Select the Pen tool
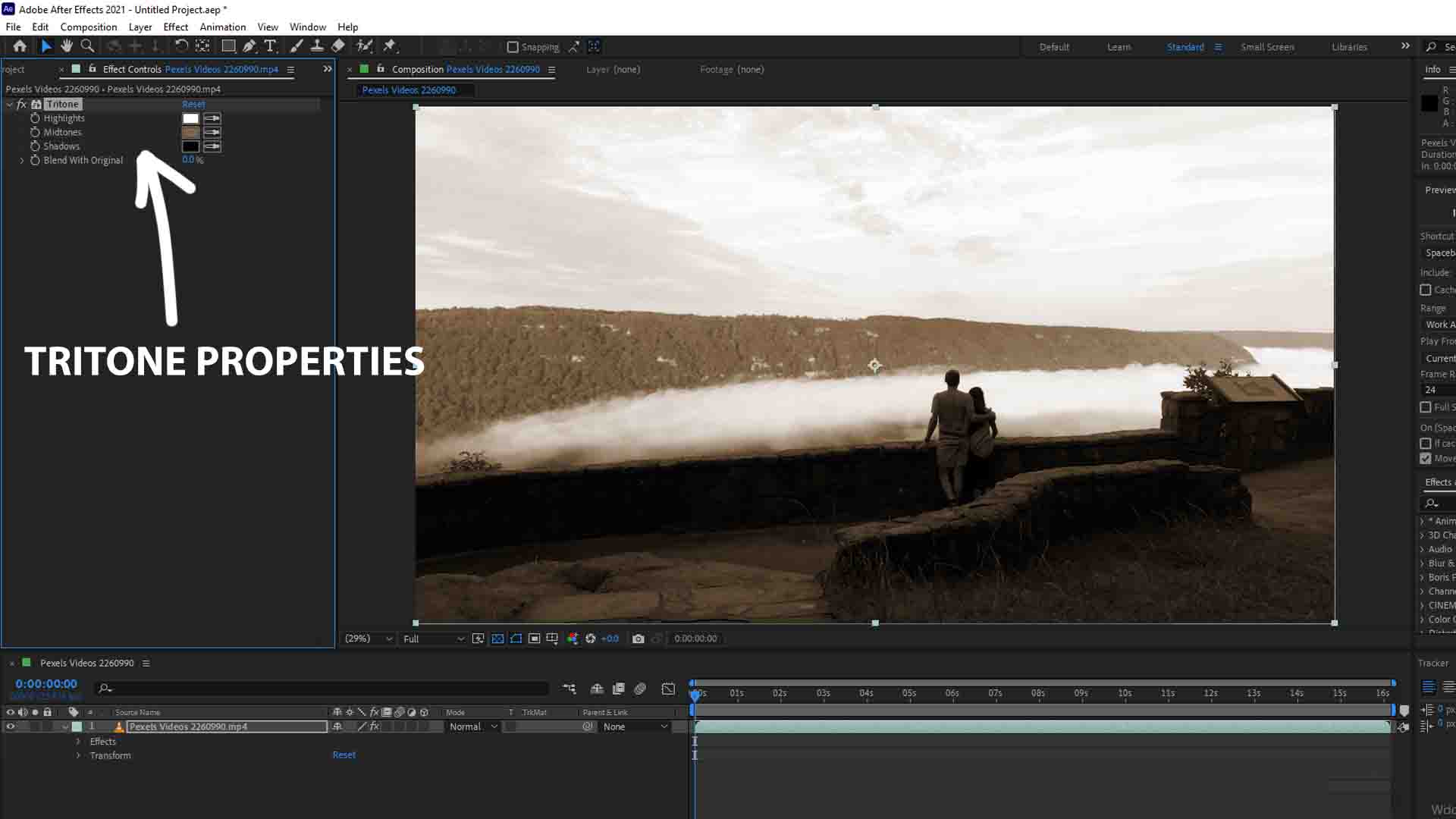The width and height of the screenshot is (1456, 819). click(x=249, y=46)
